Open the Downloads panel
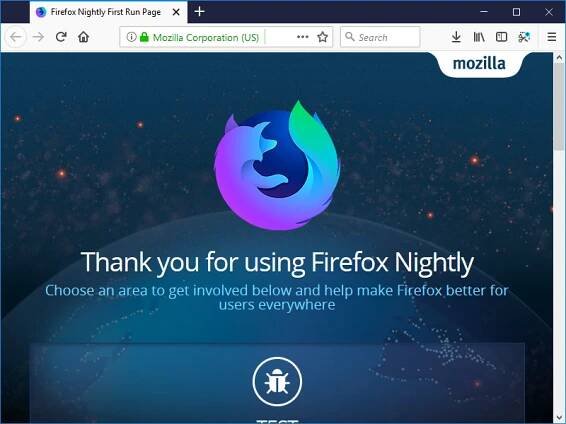The image size is (566, 424). click(456, 37)
